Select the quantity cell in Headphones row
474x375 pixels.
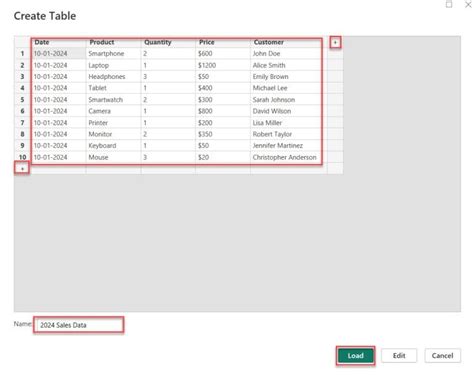pyautogui.click(x=168, y=76)
